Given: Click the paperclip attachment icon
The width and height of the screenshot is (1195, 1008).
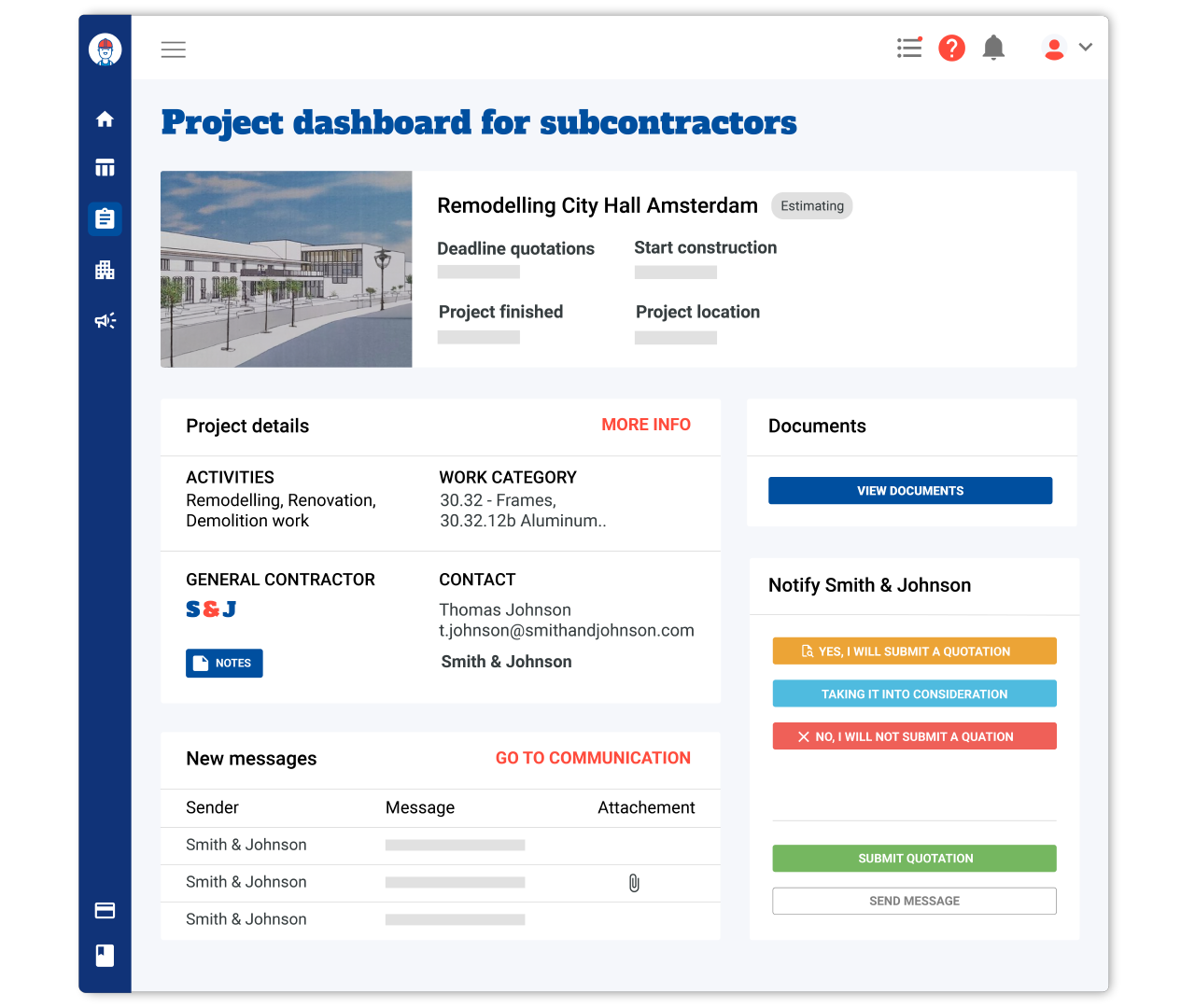Looking at the screenshot, I should (634, 883).
